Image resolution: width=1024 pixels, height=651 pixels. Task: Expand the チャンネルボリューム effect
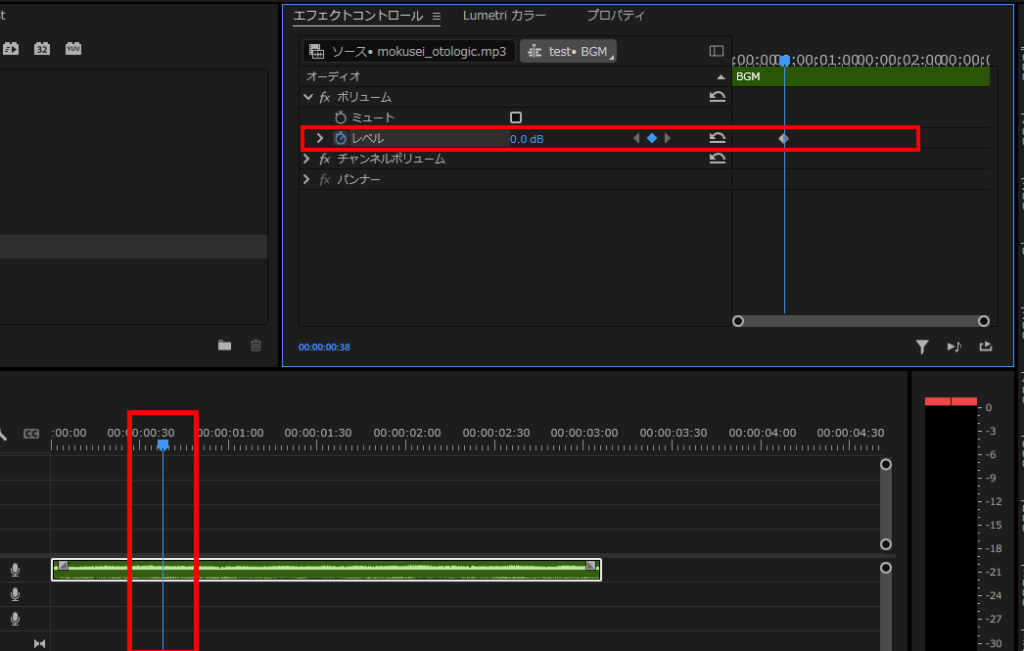click(308, 159)
